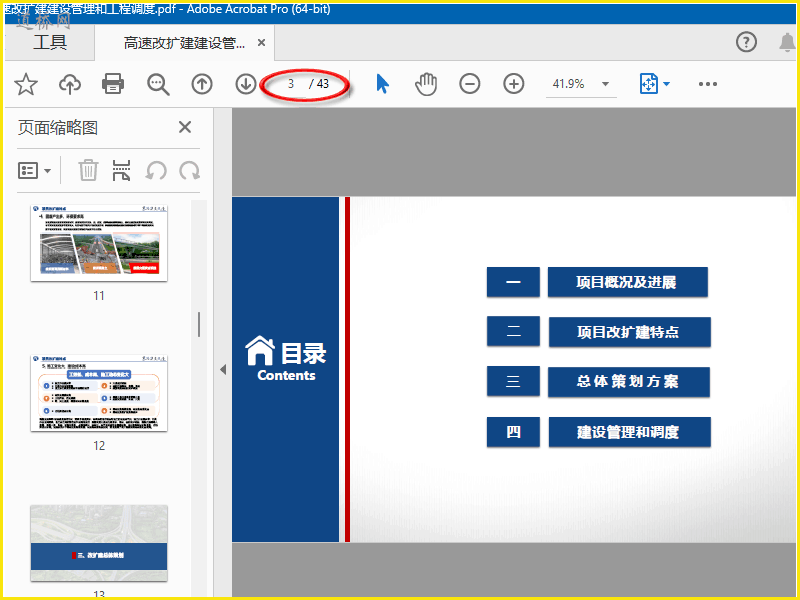Click the 项目改扩建特点 button
Image resolution: width=800 pixels, height=600 pixels.
pos(630,332)
